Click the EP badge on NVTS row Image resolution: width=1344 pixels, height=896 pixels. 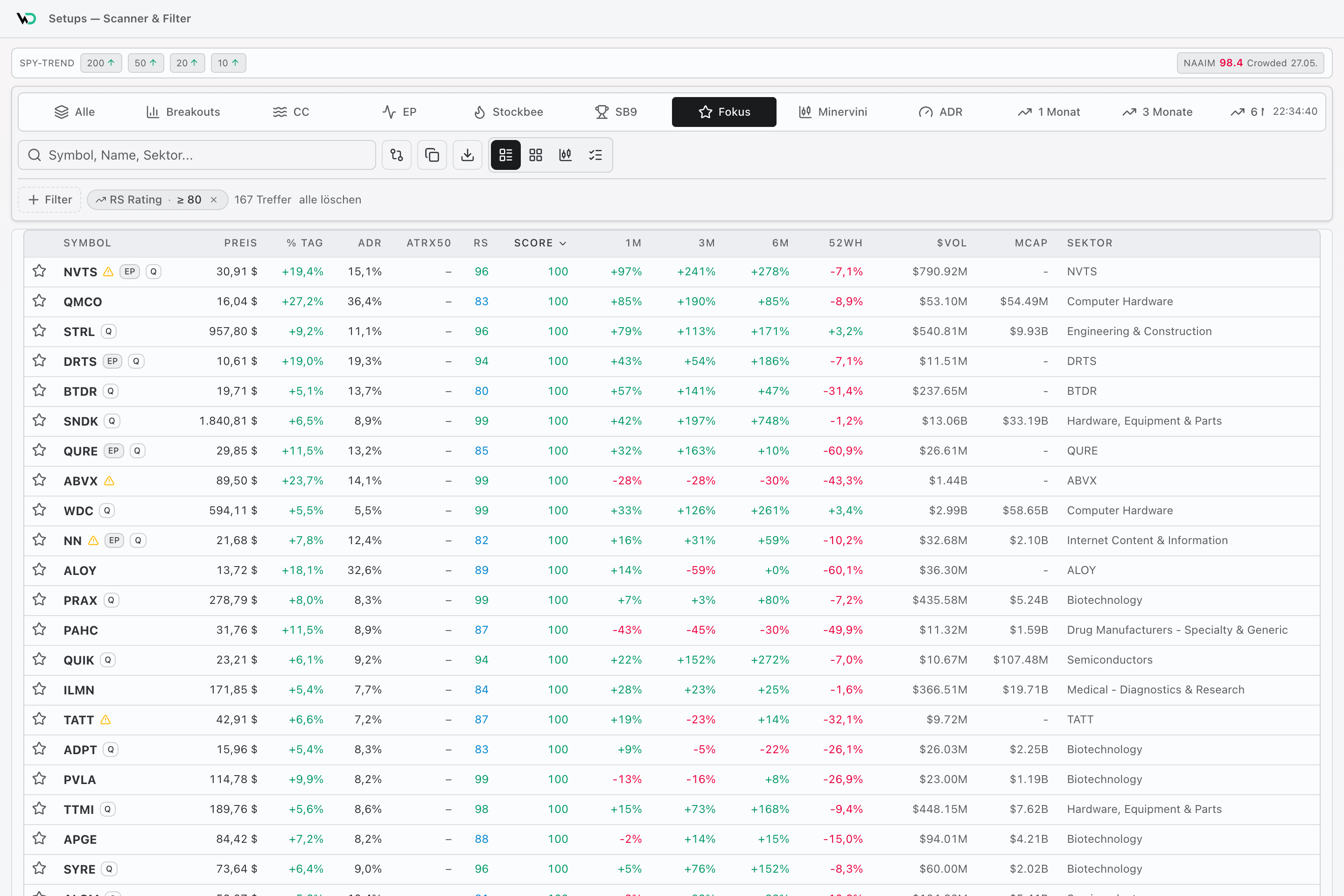coord(130,272)
